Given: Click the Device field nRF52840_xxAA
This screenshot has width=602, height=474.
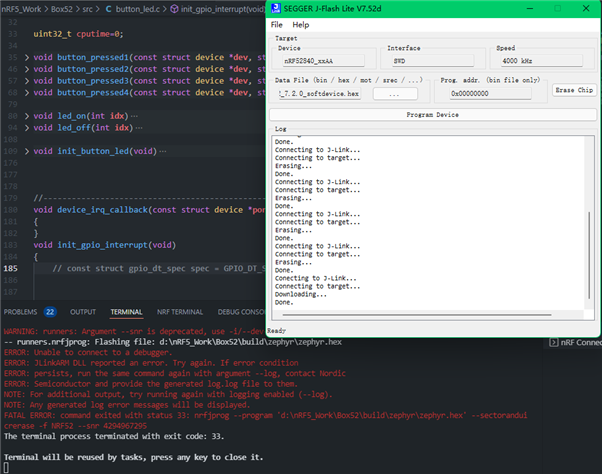Looking at the screenshot, I should click(x=323, y=61).
